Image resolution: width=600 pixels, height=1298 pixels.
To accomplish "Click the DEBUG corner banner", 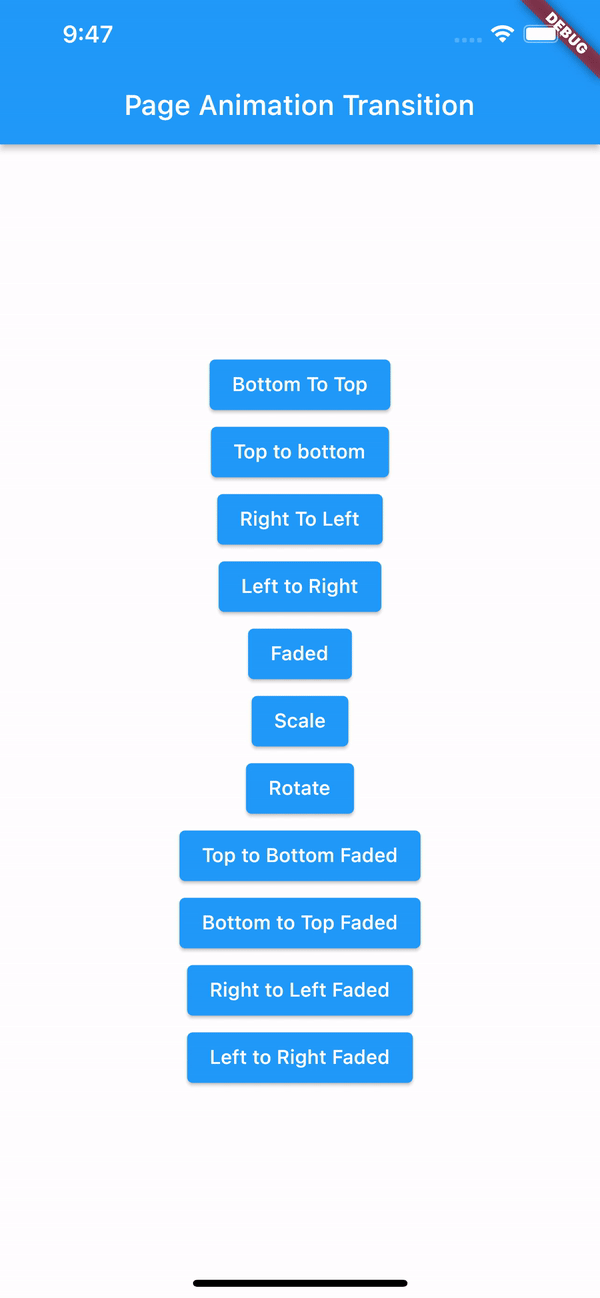I will (x=565, y=32).
